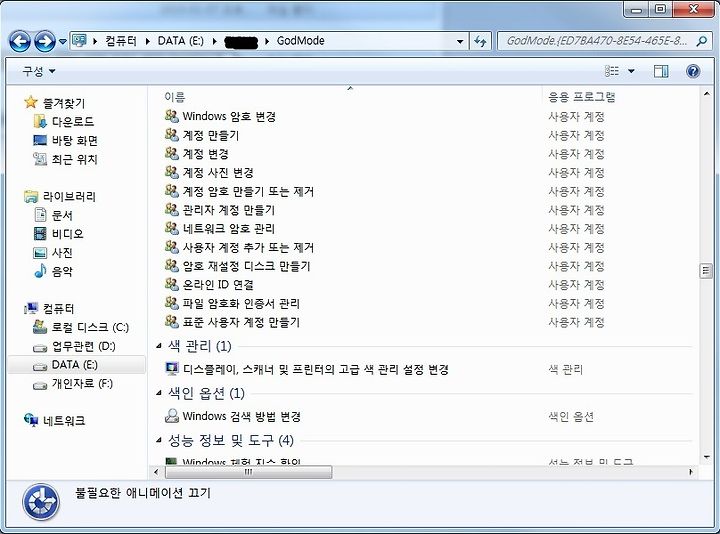Image resolution: width=720 pixels, height=534 pixels.
Task: Click 네트워크 암호 관리 item icon
Action: coord(172,228)
